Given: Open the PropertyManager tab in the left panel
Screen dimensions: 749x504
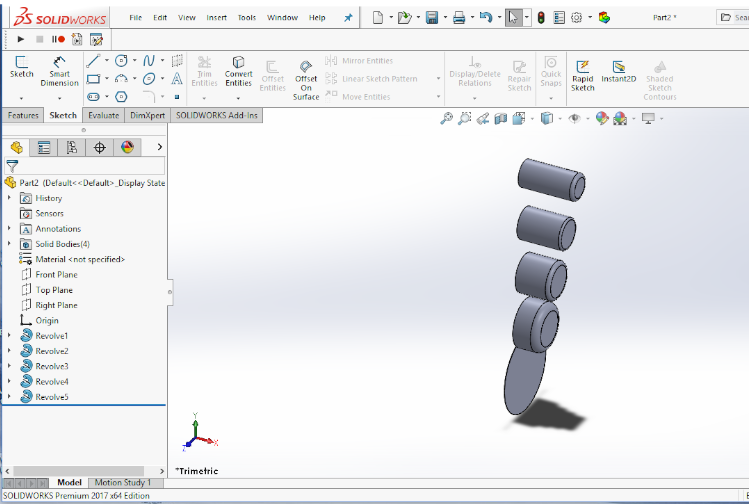Looking at the screenshot, I should (x=44, y=147).
